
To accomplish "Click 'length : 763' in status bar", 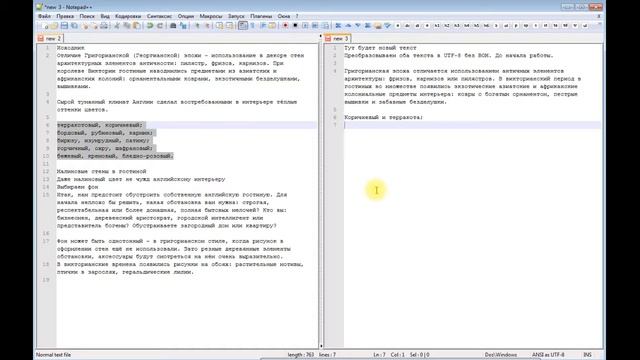I will (300, 355).
